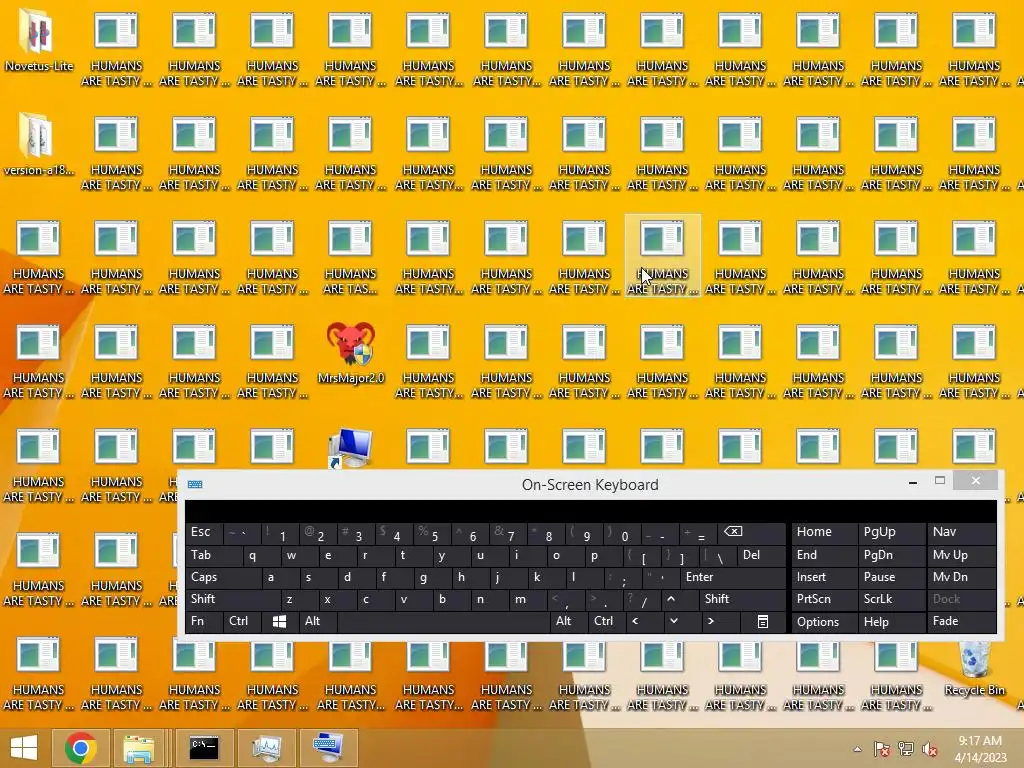Click the On-Screen Keyboard title bar
The image size is (1024, 768).
pos(590,485)
